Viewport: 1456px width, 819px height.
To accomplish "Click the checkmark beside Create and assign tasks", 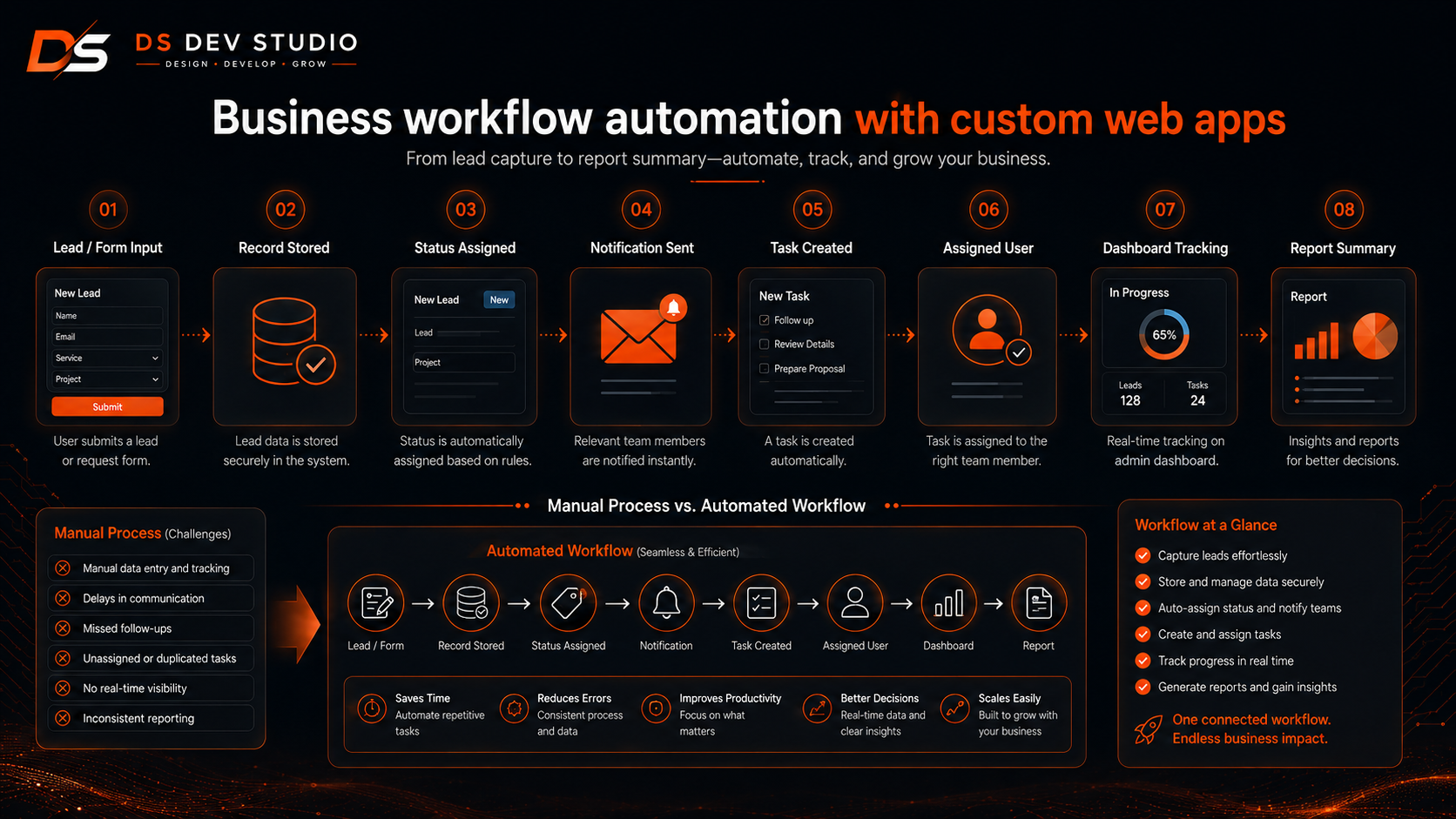I will coord(1143,634).
